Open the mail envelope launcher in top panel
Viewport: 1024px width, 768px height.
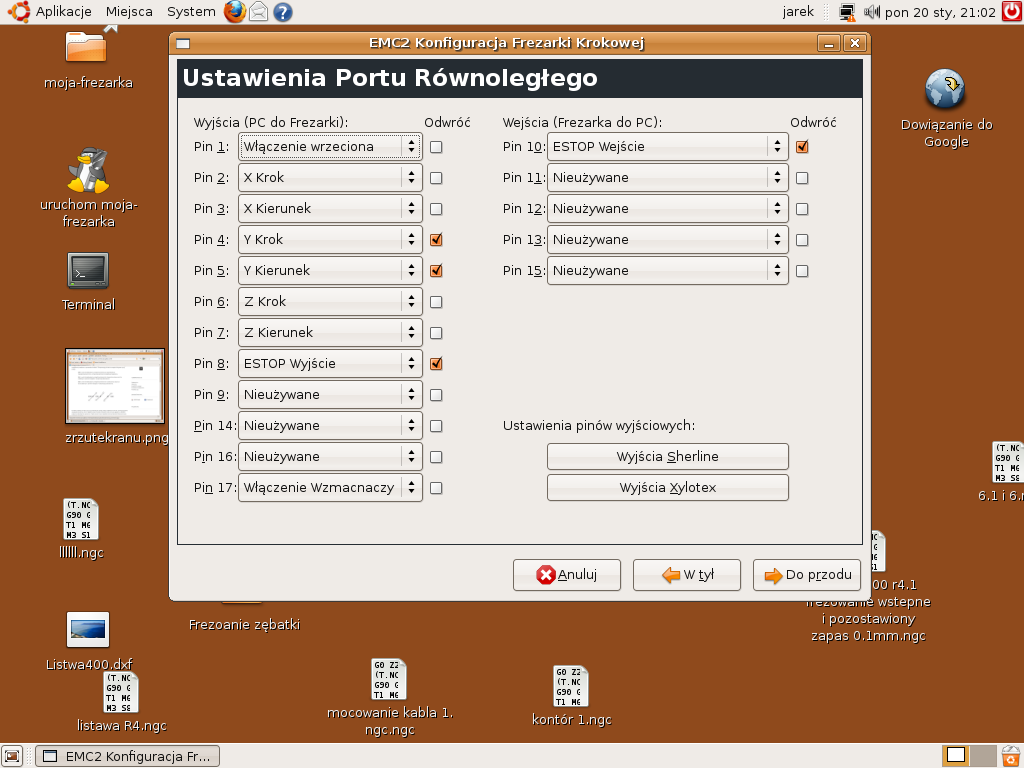pos(259,12)
